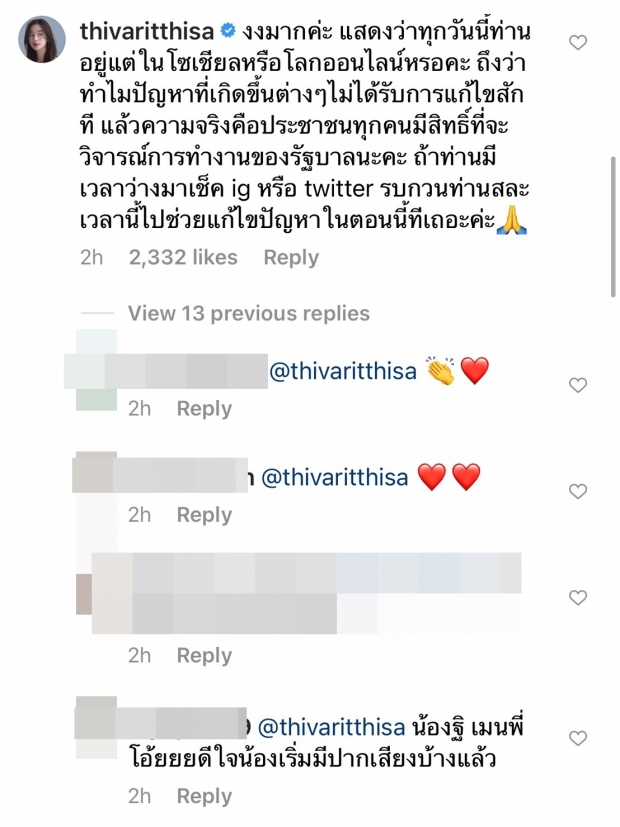Reply to the blurred third comment
The width and height of the screenshot is (620, 827).
(x=204, y=656)
